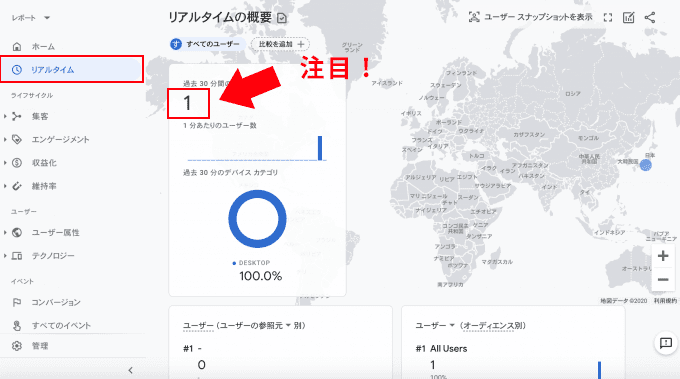Click the DESKTOP legend label

coord(254,263)
